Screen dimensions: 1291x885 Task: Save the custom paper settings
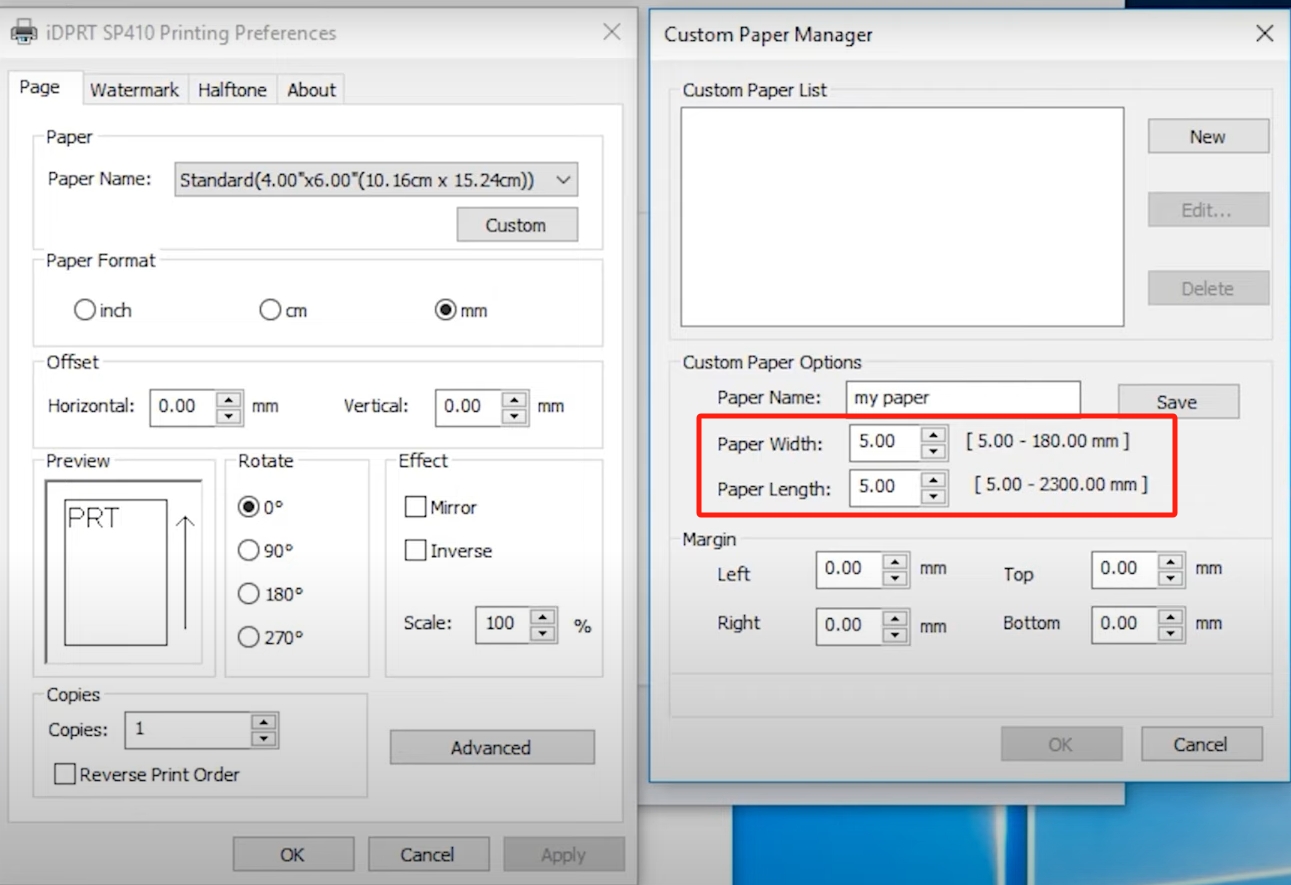click(x=1177, y=402)
